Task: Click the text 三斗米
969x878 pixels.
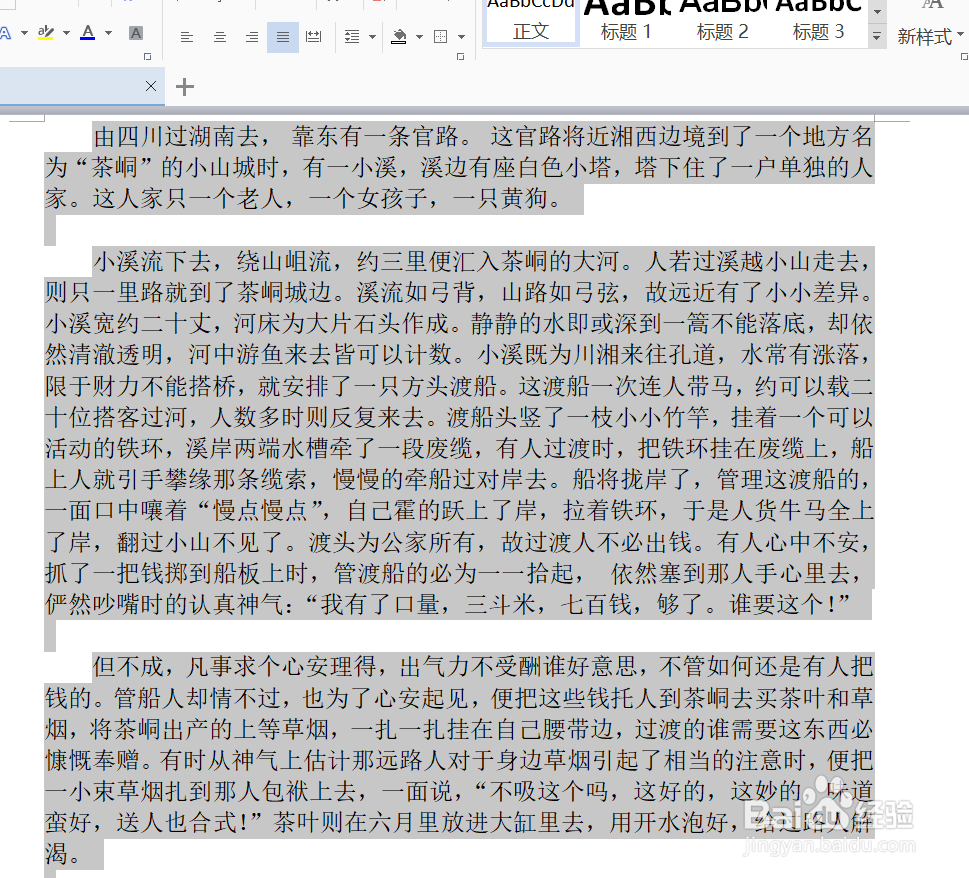Action: coord(499,604)
